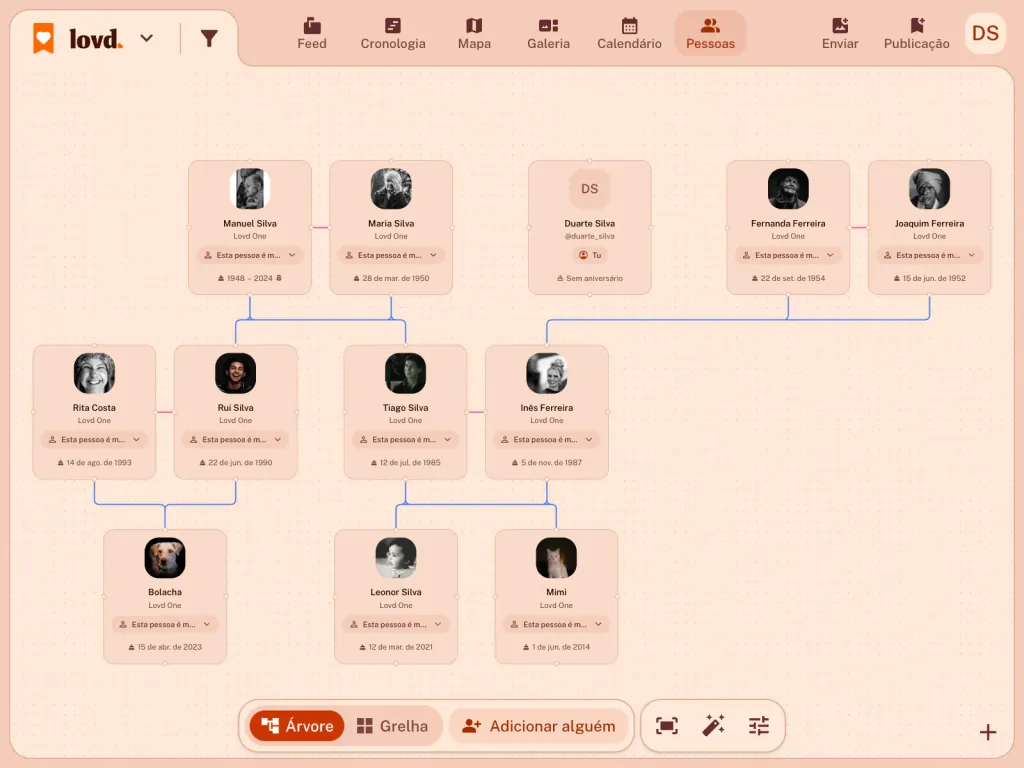This screenshot has height=768, width=1024.
Task: Click the lovd heart logo icon
Action: [x=44, y=38]
